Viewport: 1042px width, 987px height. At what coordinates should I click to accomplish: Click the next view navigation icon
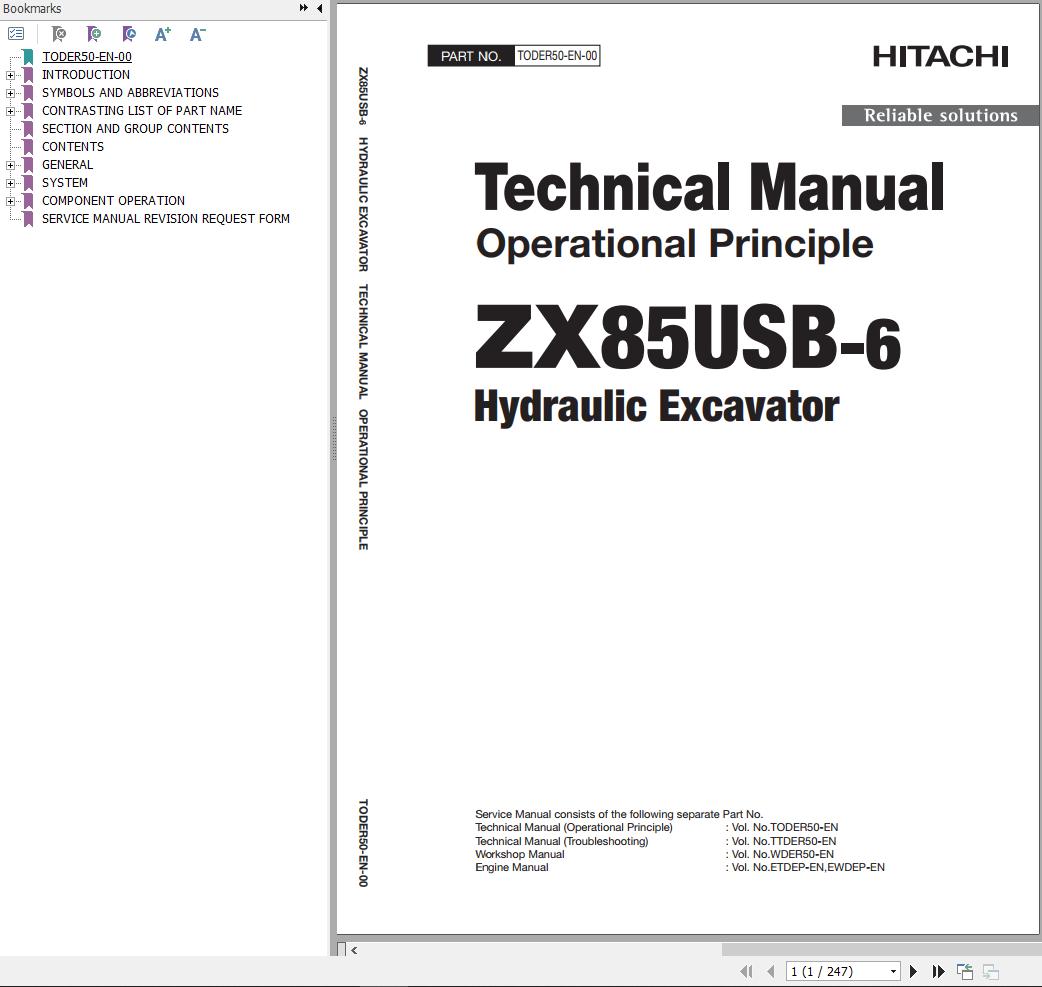991,971
